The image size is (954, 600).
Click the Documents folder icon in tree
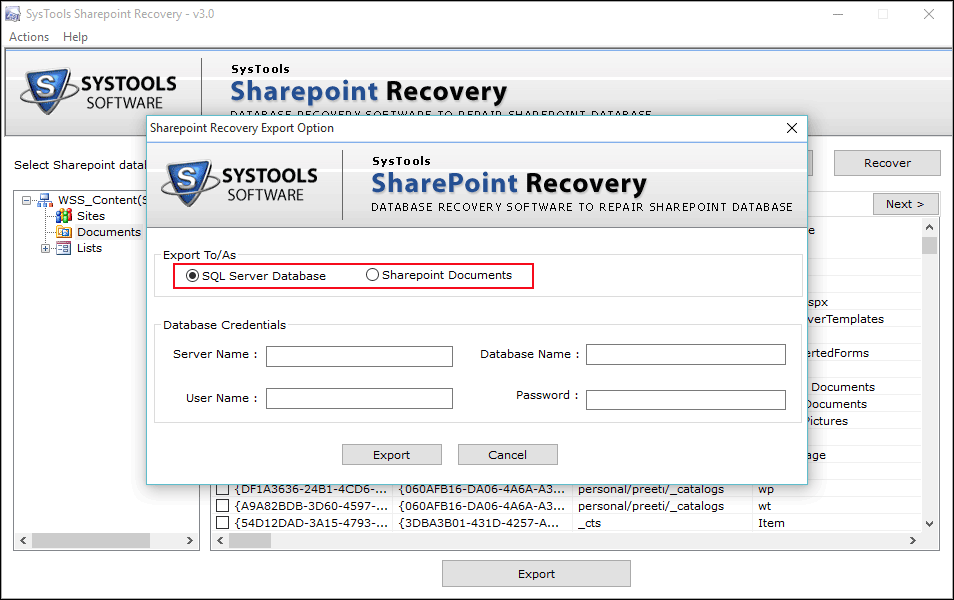pos(64,232)
